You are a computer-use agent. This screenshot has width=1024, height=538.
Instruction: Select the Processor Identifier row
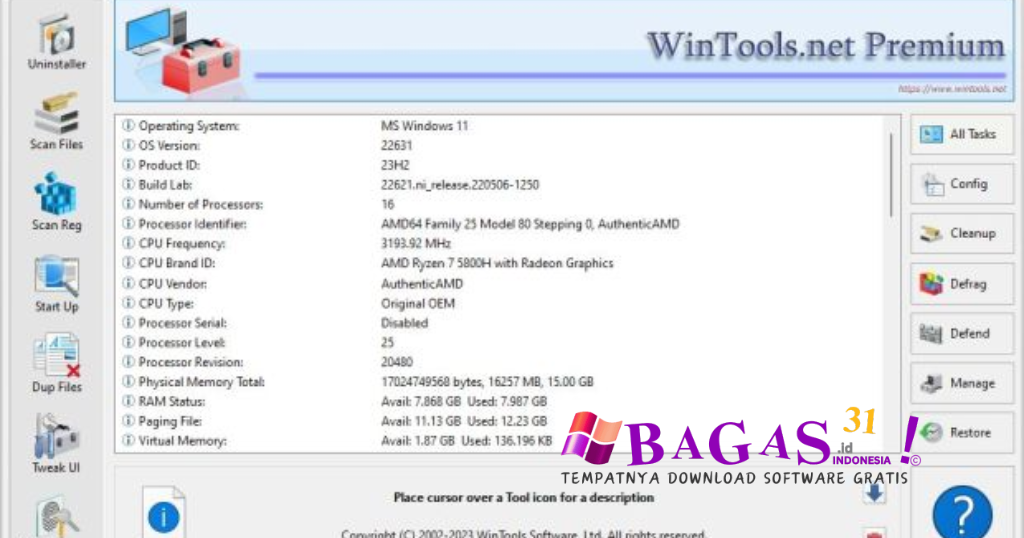[502, 224]
